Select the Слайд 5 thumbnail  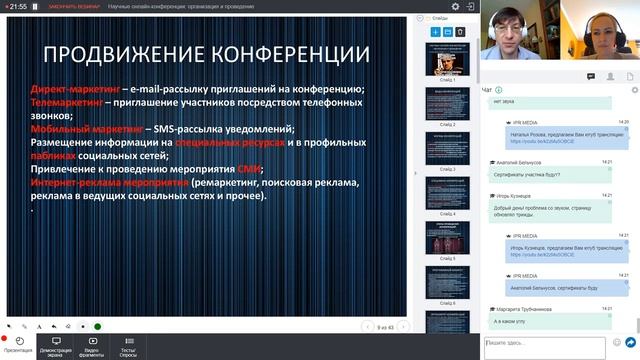[447, 238]
